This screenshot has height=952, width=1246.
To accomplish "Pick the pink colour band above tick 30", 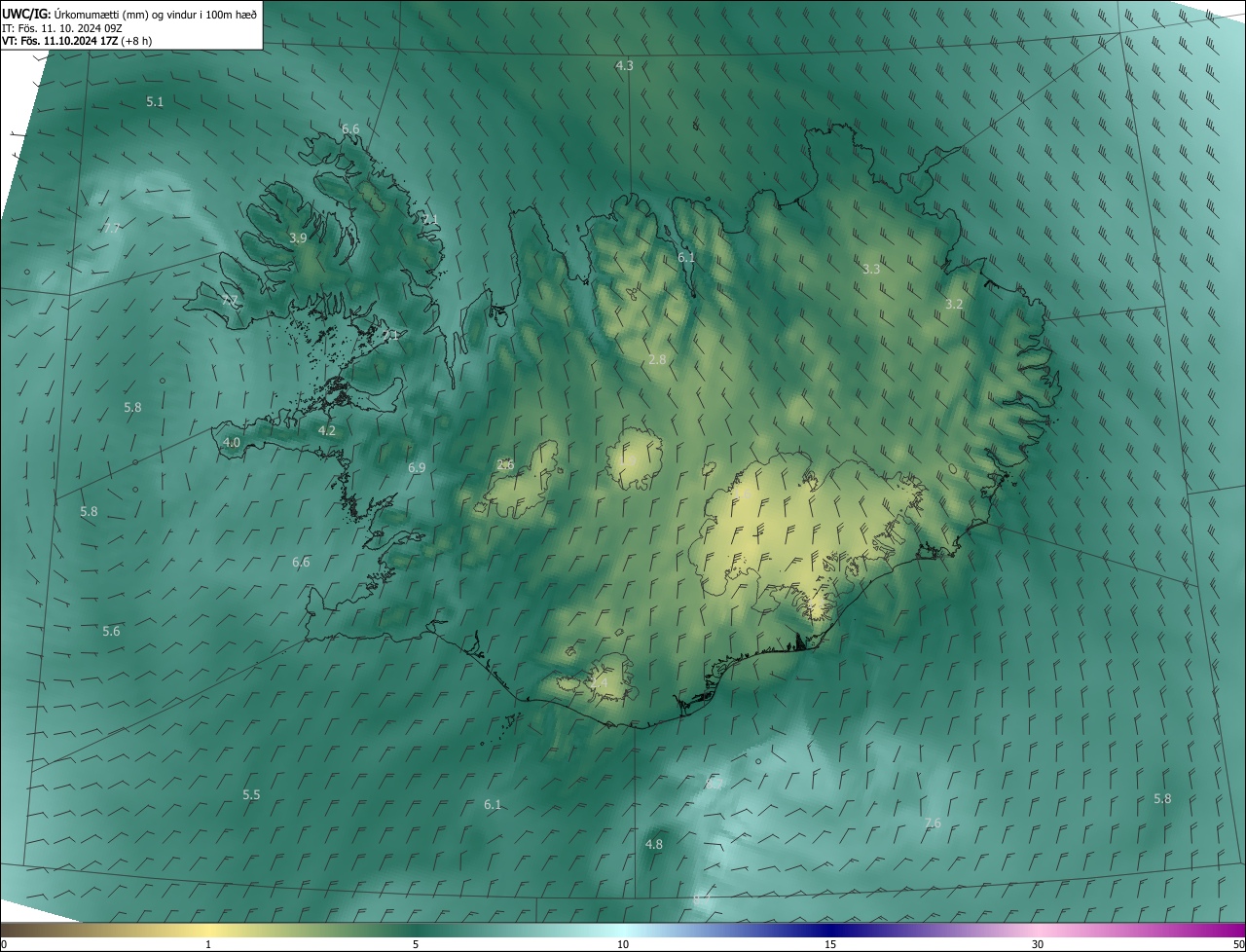I will pos(1038,931).
